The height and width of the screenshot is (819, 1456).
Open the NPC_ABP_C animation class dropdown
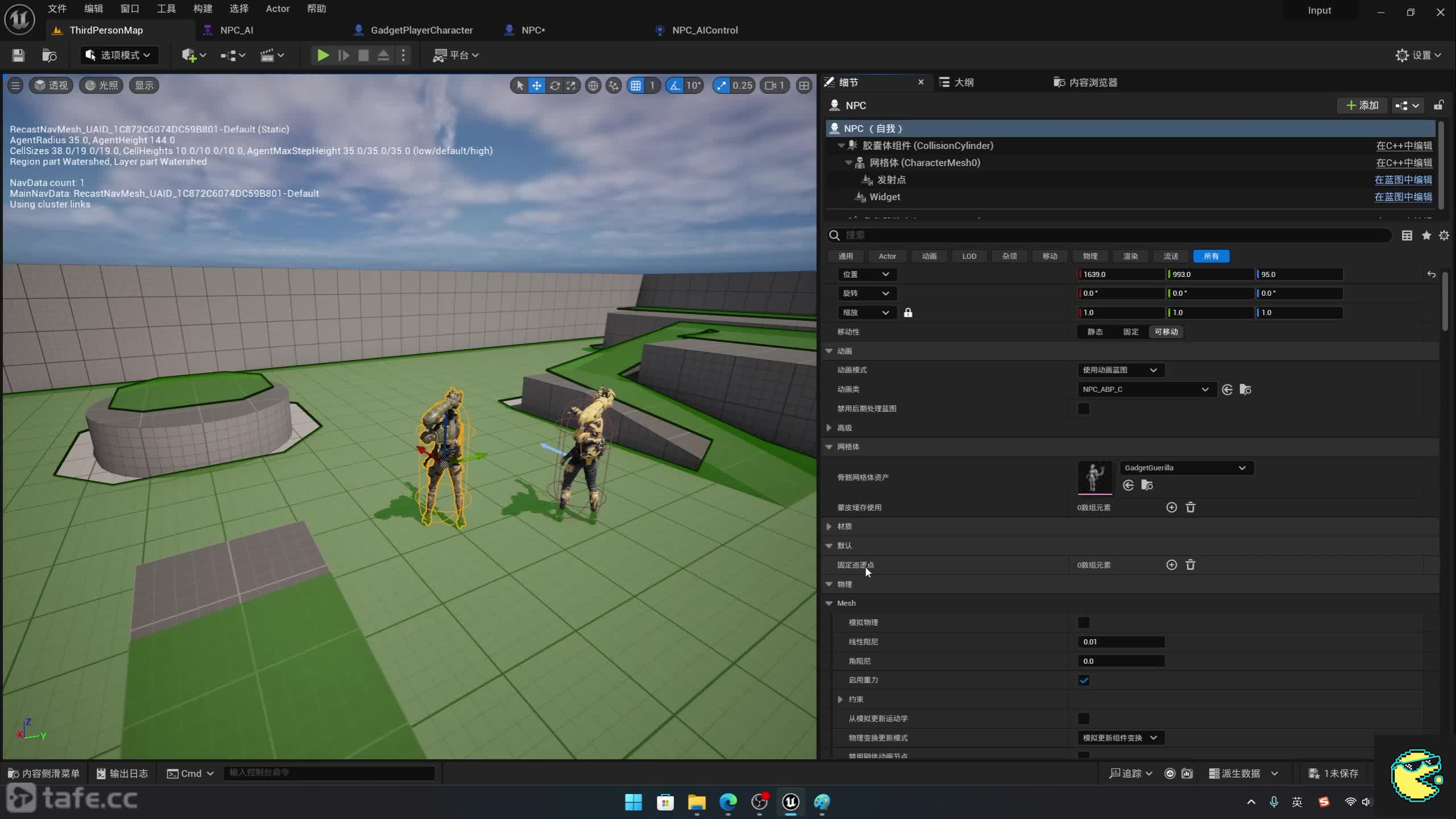pyautogui.click(x=1146, y=390)
